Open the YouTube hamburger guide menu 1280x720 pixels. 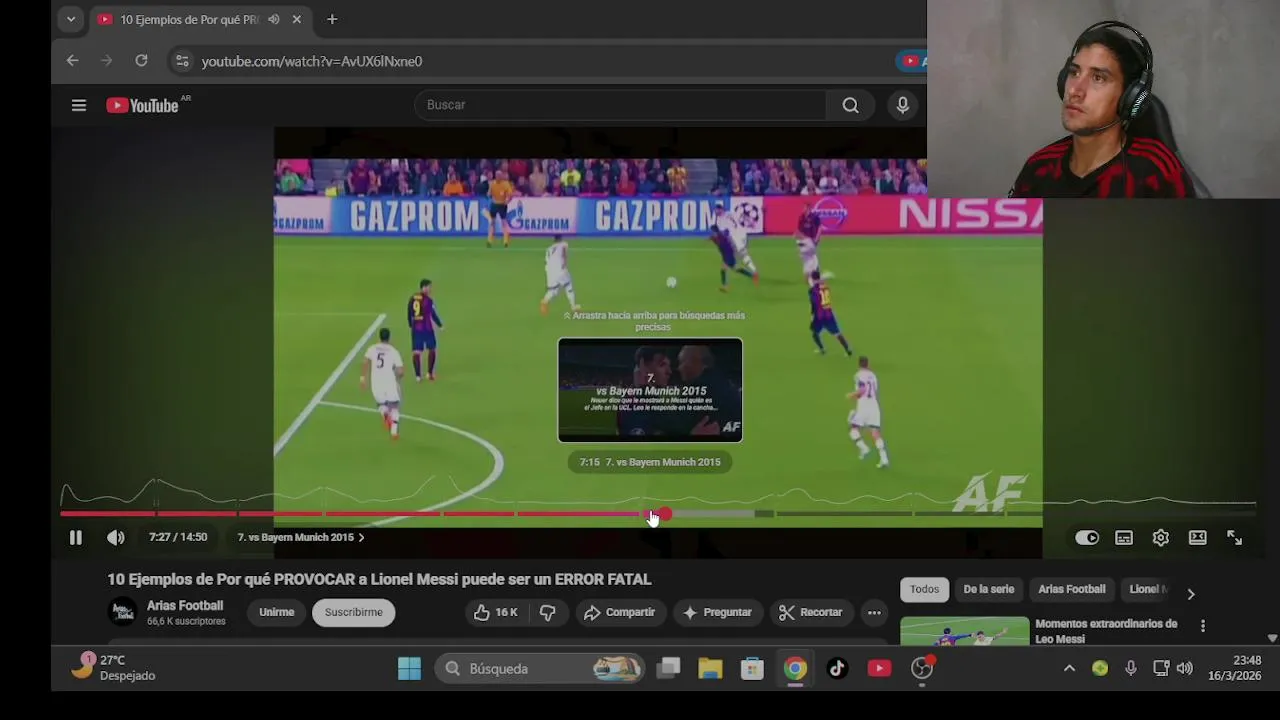(x=79, y=105)
